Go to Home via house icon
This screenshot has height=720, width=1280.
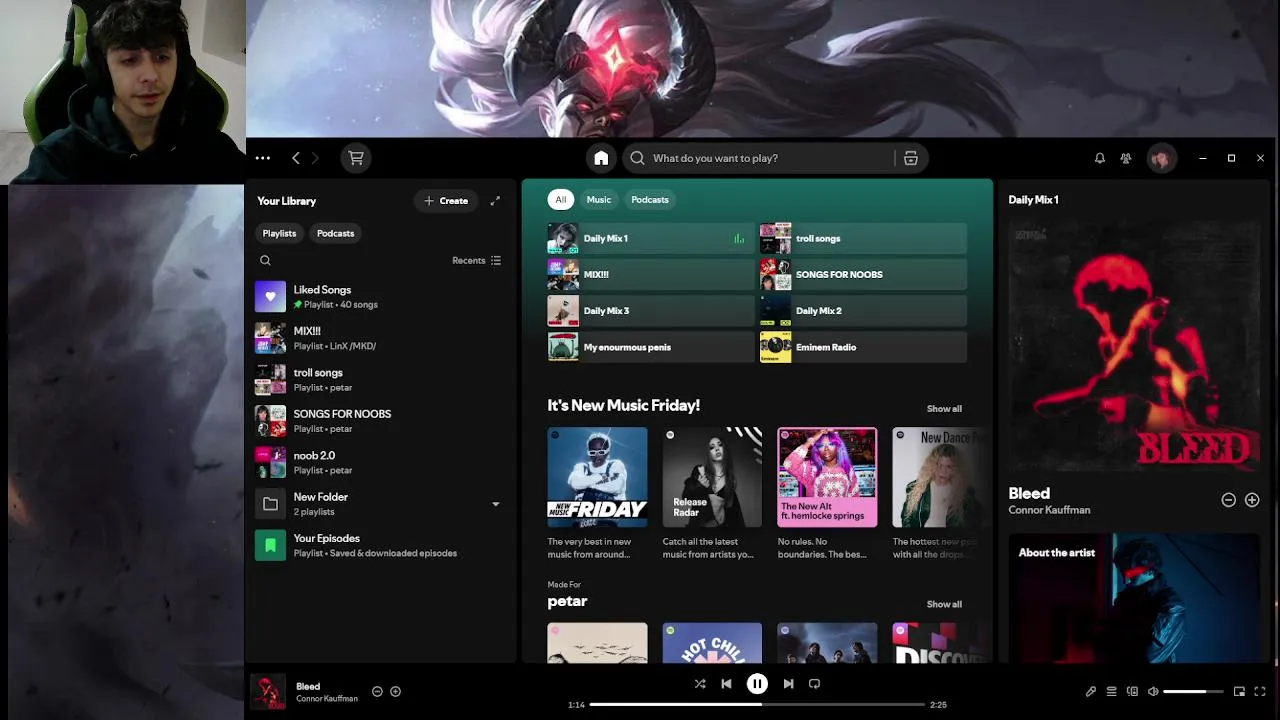[601, 158]
